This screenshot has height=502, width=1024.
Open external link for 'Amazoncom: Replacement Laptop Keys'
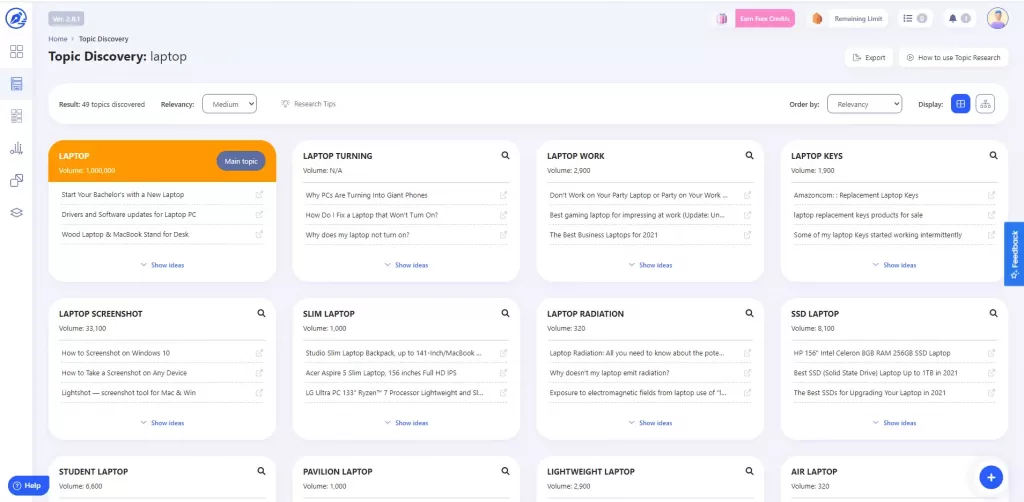pos(991,195)
